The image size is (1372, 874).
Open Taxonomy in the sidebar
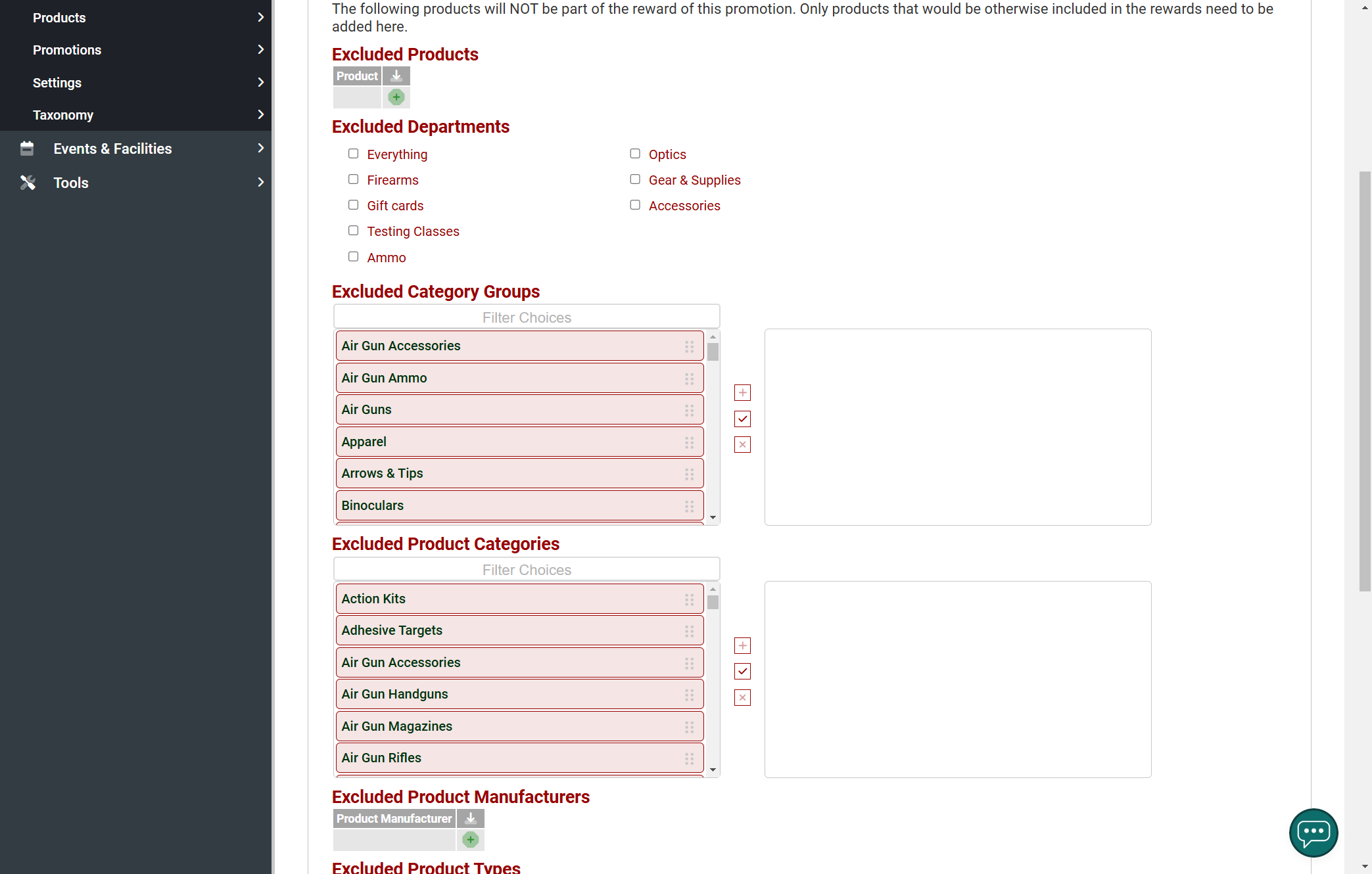click(x=63, y=115)
